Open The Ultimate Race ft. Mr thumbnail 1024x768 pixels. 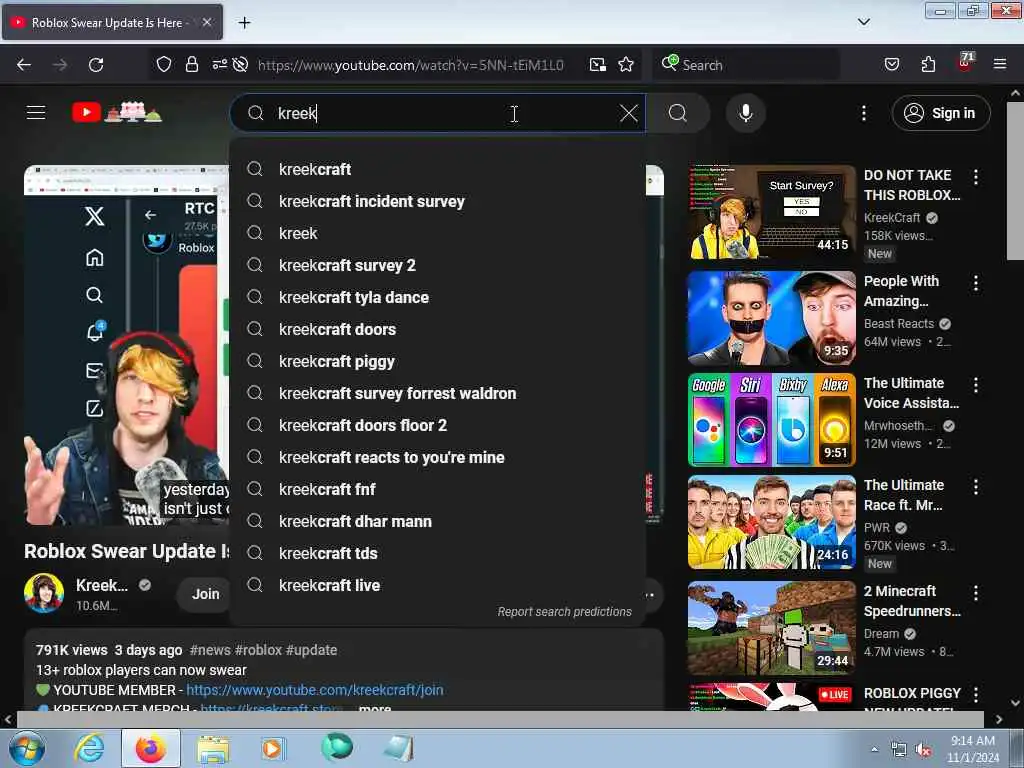[x=771, y=522]
